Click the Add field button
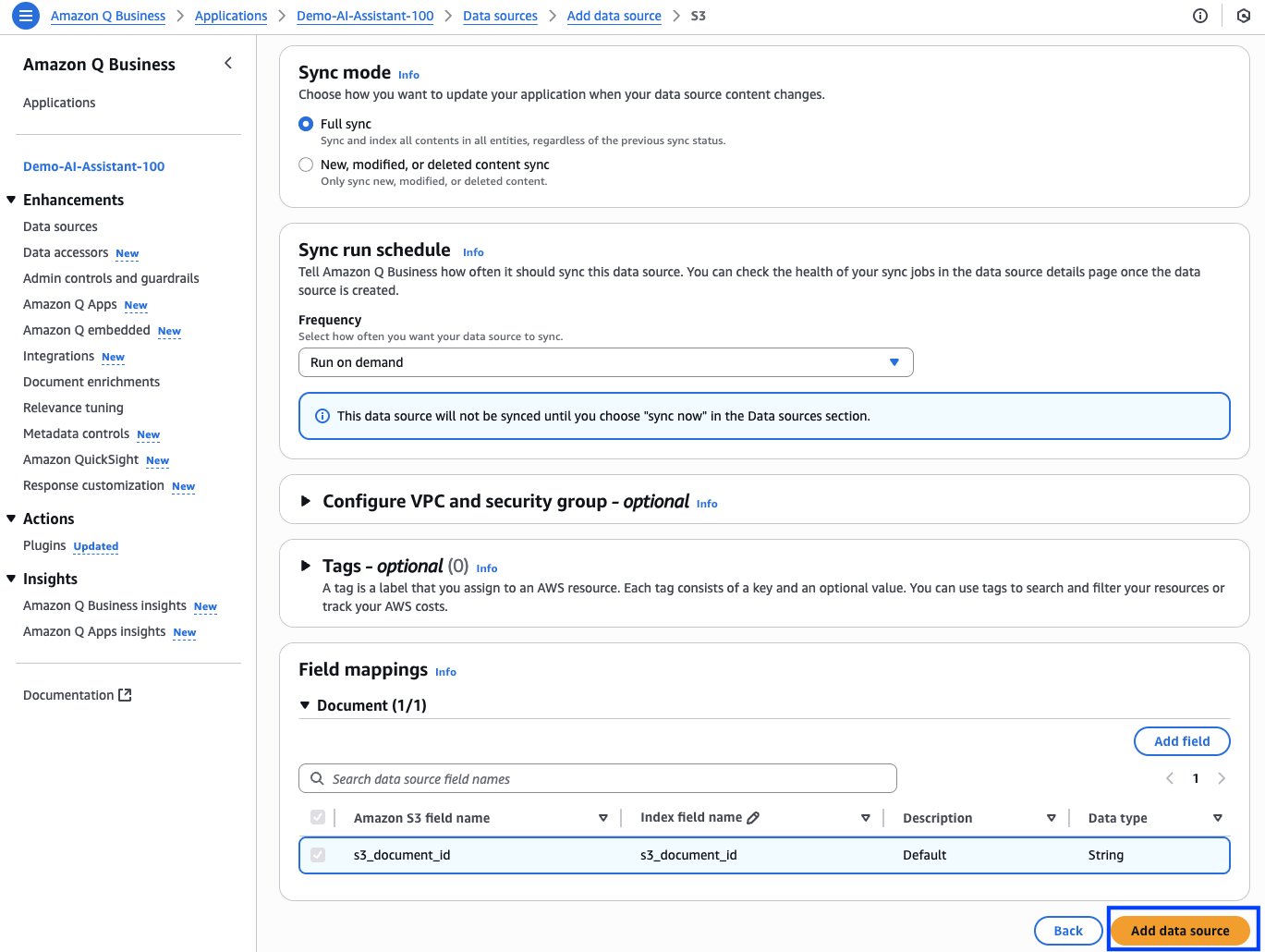 click(1182, 741)
